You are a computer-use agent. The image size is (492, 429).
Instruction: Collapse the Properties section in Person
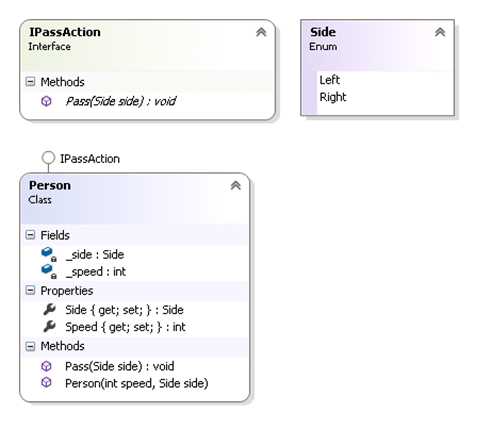[30, 290]
